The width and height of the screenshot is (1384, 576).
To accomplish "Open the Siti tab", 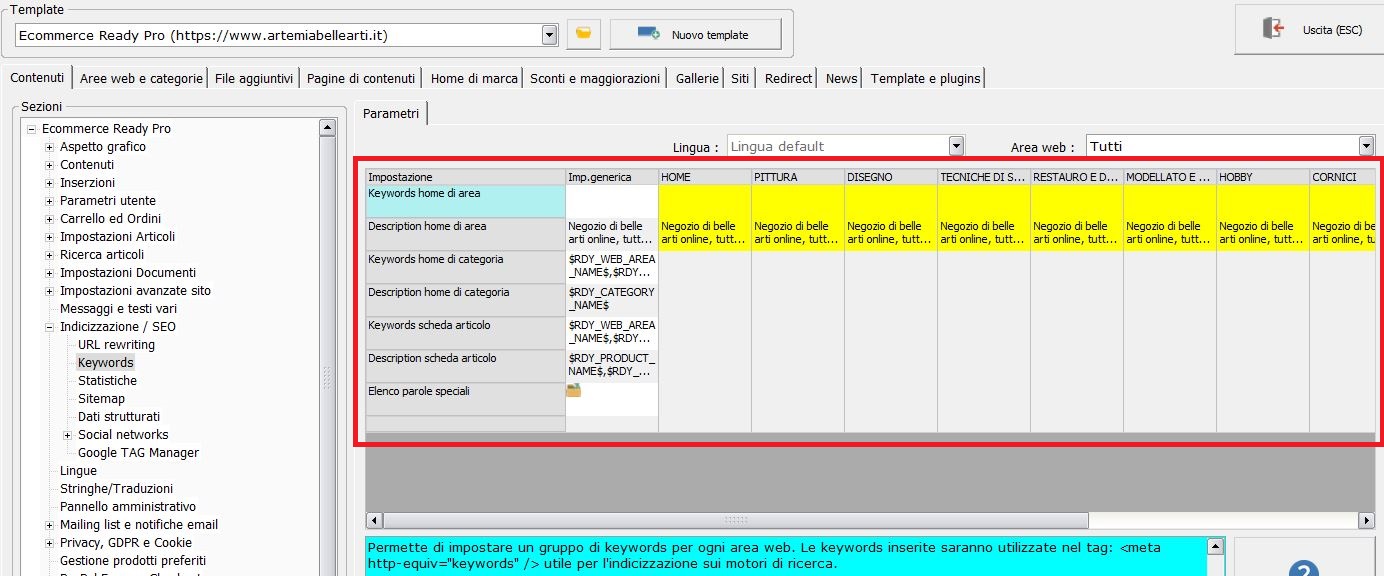I will point(740,78).
